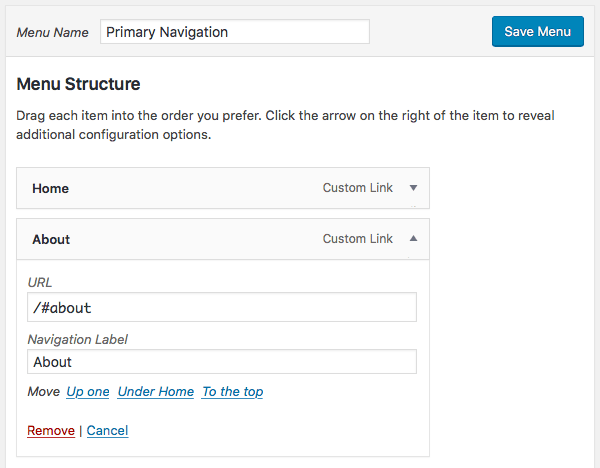Click the Menu Structure heading
The width and height of the screenshot is (600, 468).
(78, 84)
